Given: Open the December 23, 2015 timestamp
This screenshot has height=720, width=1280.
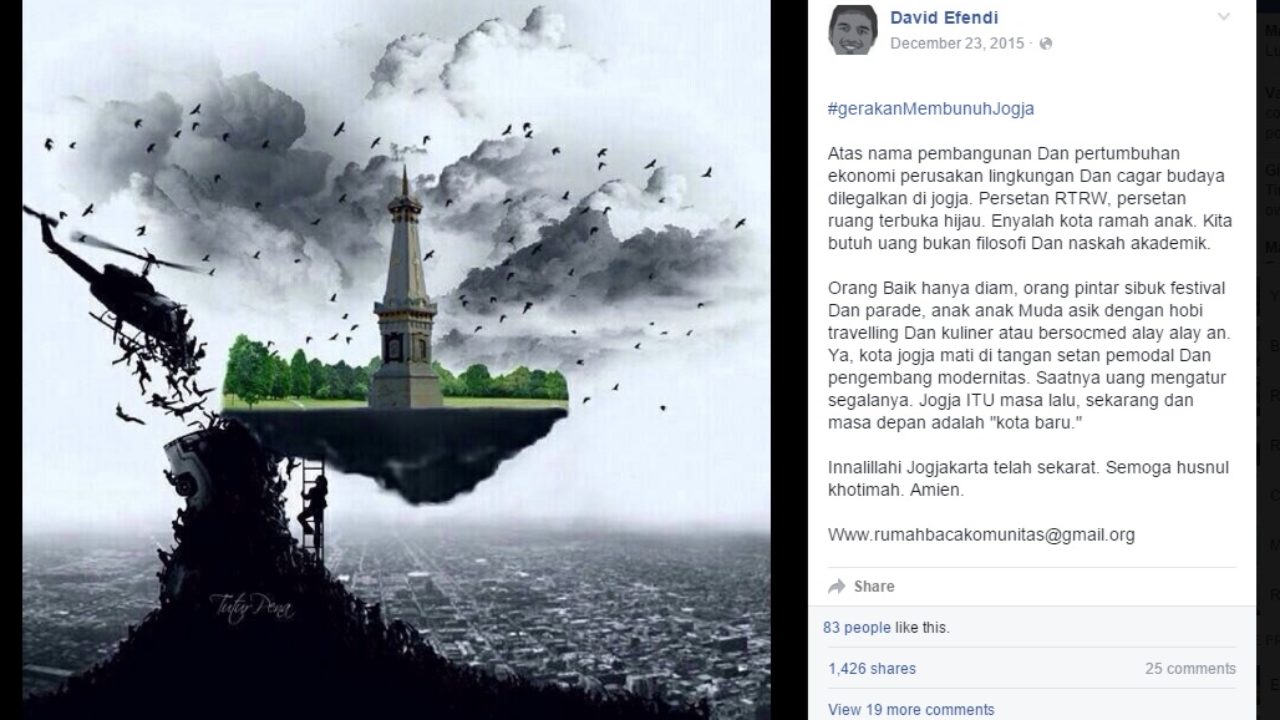Looking at the screenshot, I should click(x=957, y=44).
